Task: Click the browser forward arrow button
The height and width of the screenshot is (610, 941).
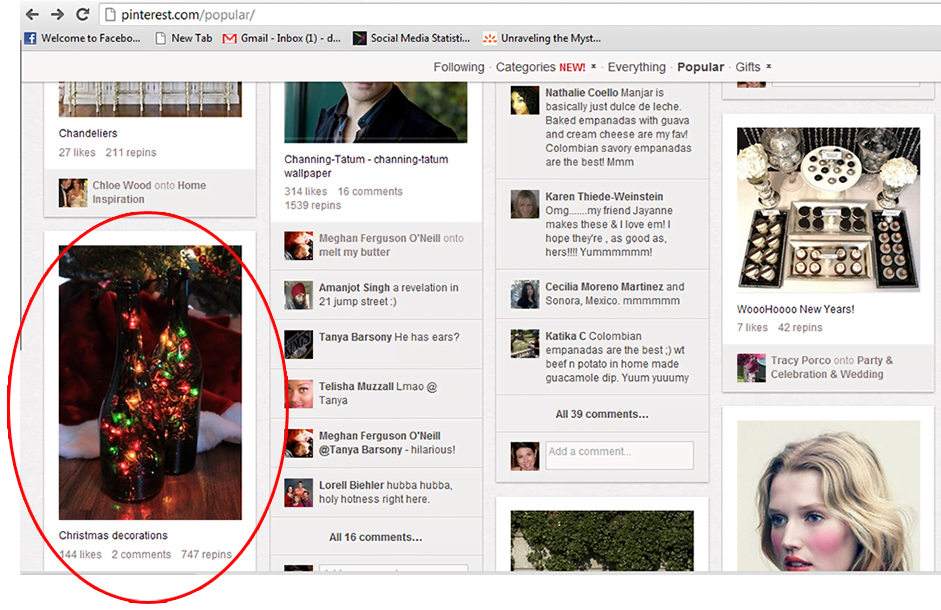Action: 57,15
